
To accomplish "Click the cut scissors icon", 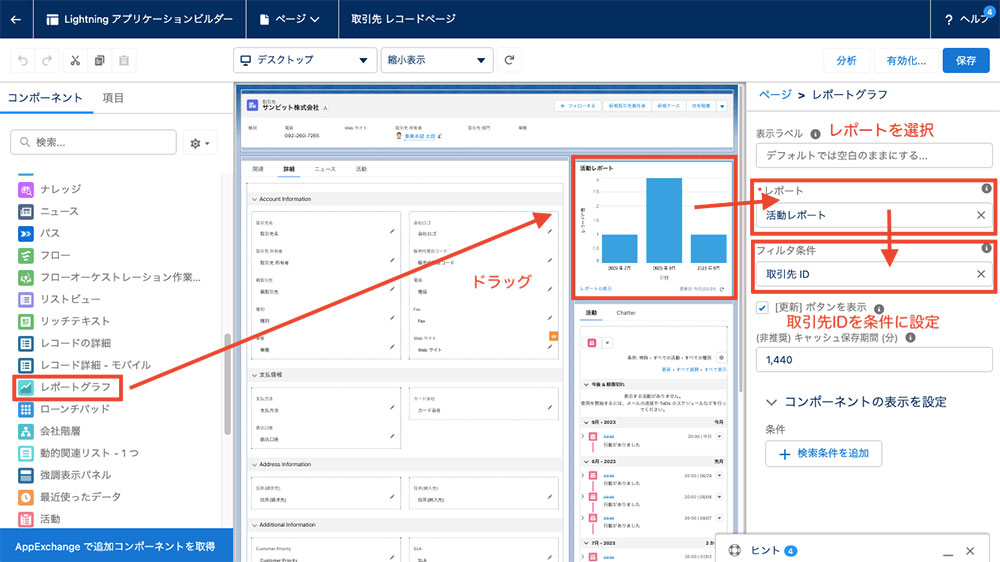I will 75,60.
